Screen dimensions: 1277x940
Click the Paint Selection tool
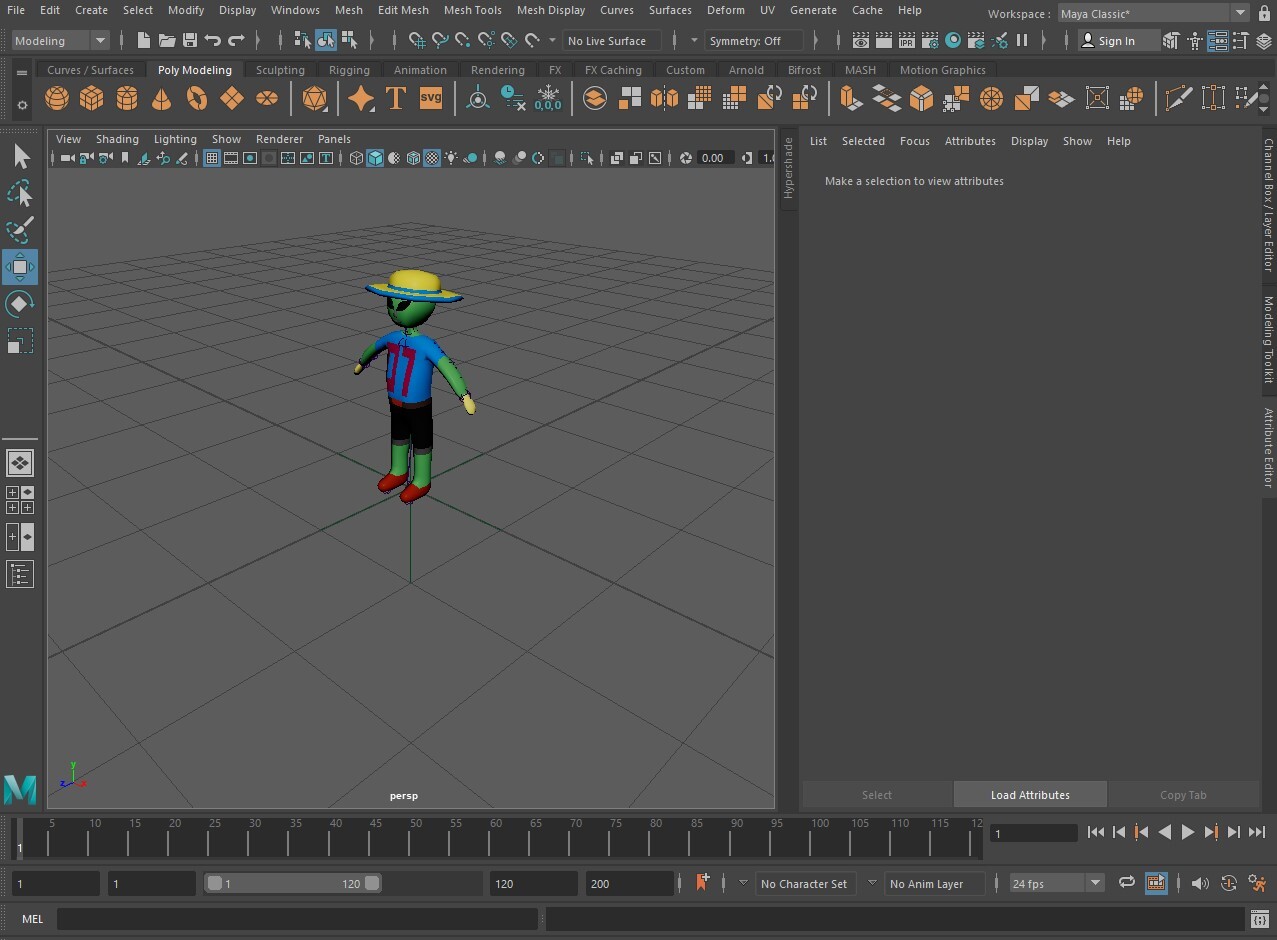click(x=20, y=230)
